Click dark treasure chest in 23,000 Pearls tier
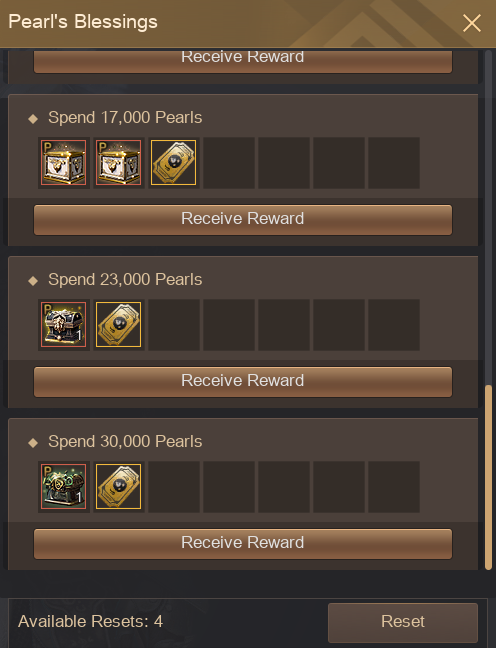Image resolution: width=496 pixels, height=648 pixels. [x=64, y=324]
